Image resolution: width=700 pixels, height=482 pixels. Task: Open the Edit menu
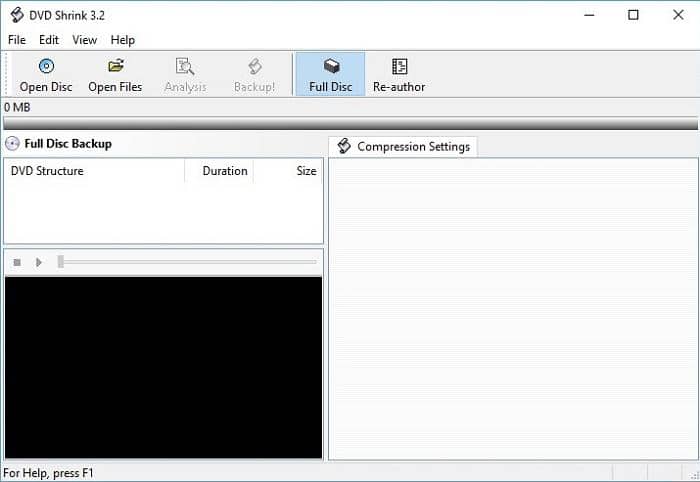[x=49, y=40]
